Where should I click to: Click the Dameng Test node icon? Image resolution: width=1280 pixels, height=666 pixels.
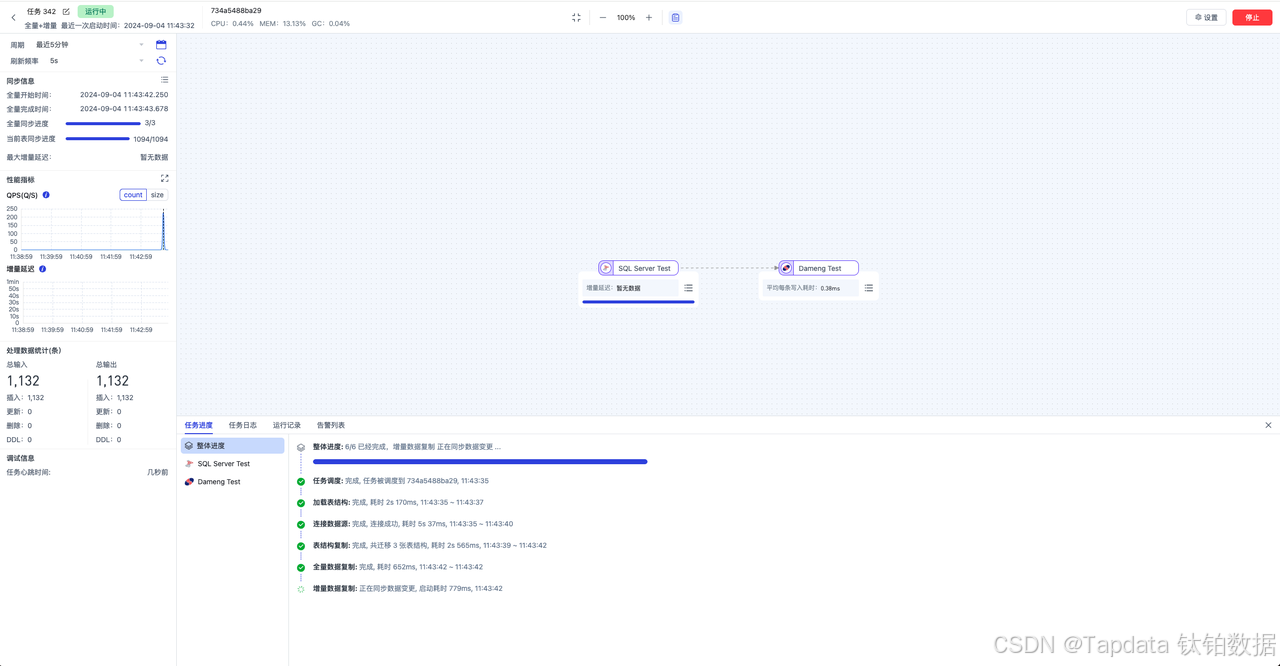coord(786,268)
